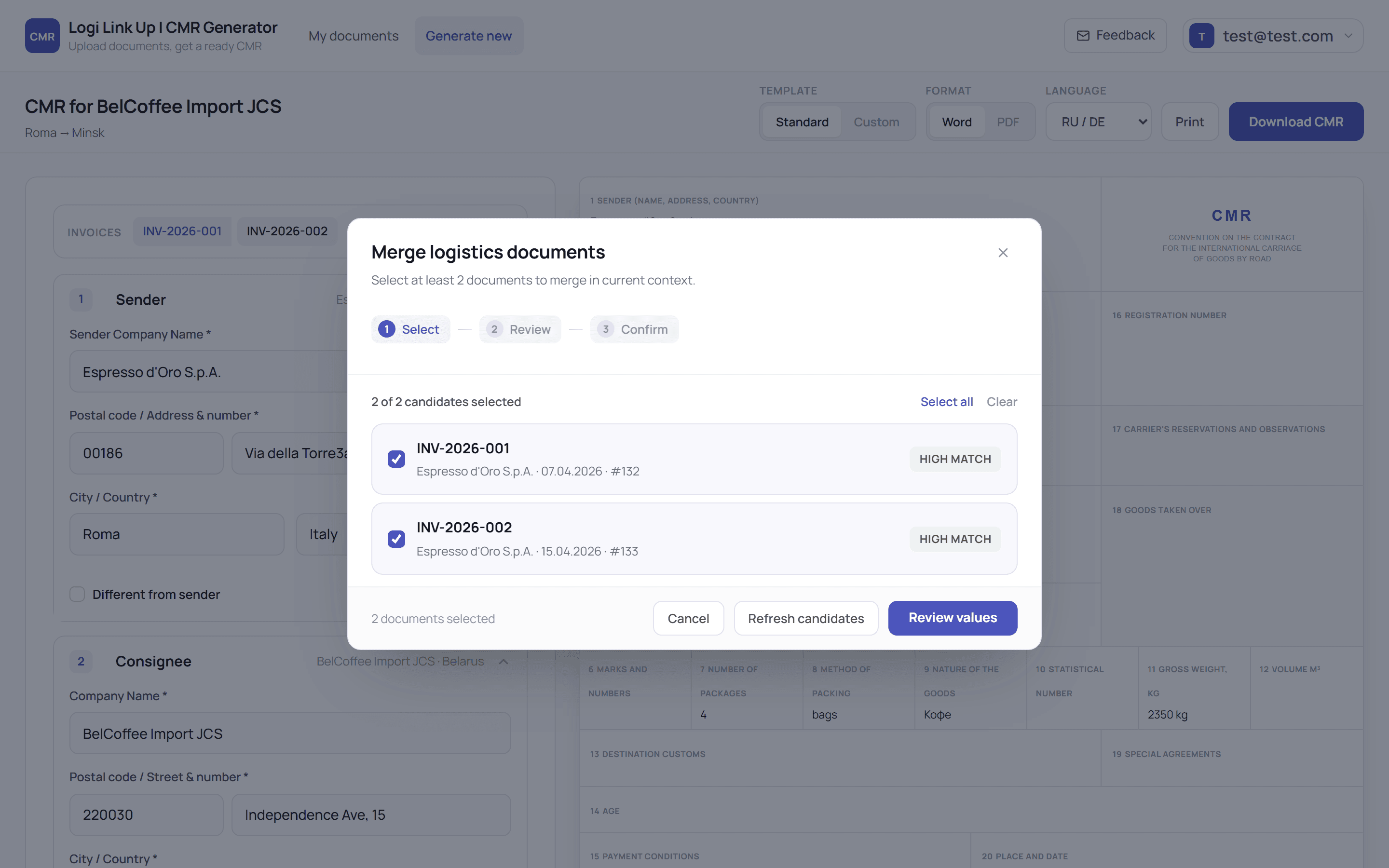This screenshot has height=868, width=1389.
Task: Choose the Standard template option
Action: click(x=802, y=122)
